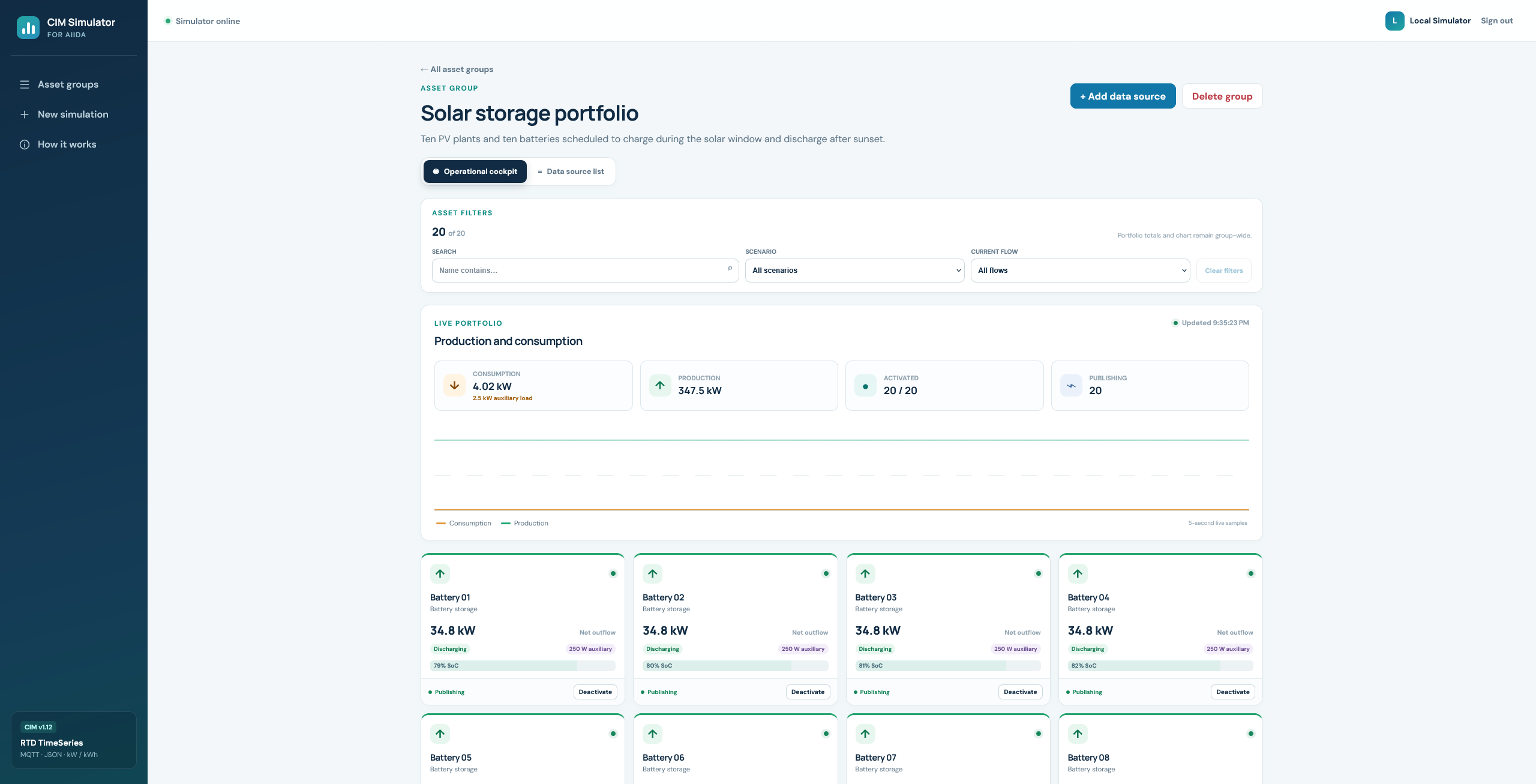Open How it works page
This screenshot has height=784, width=1536.
pos(73,145)
